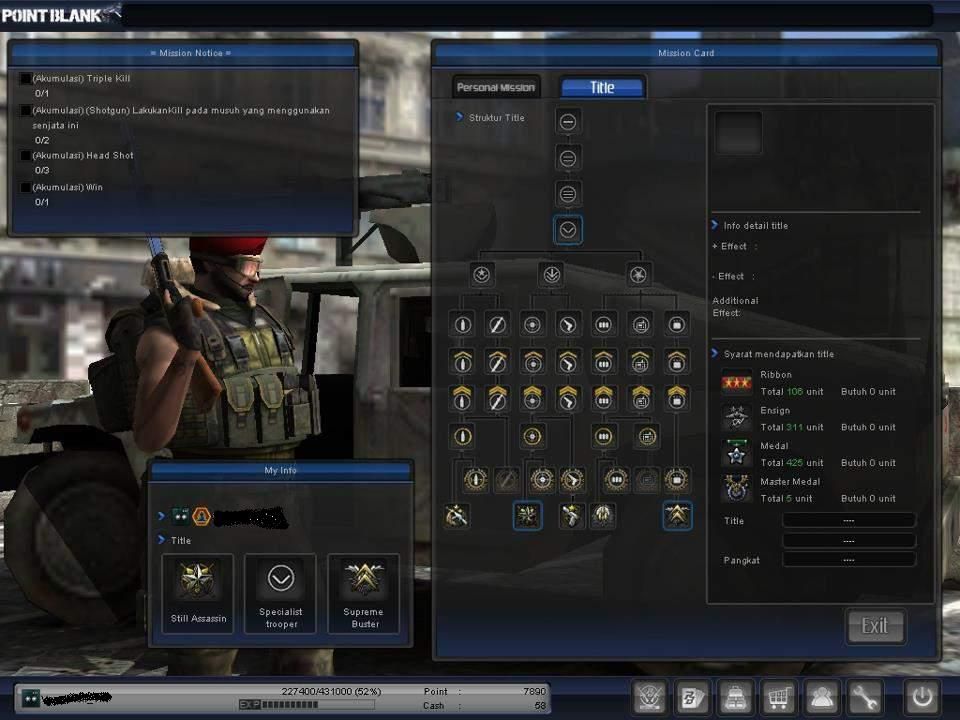Select the single-chevron bullet title icon

tap(462, 362)
